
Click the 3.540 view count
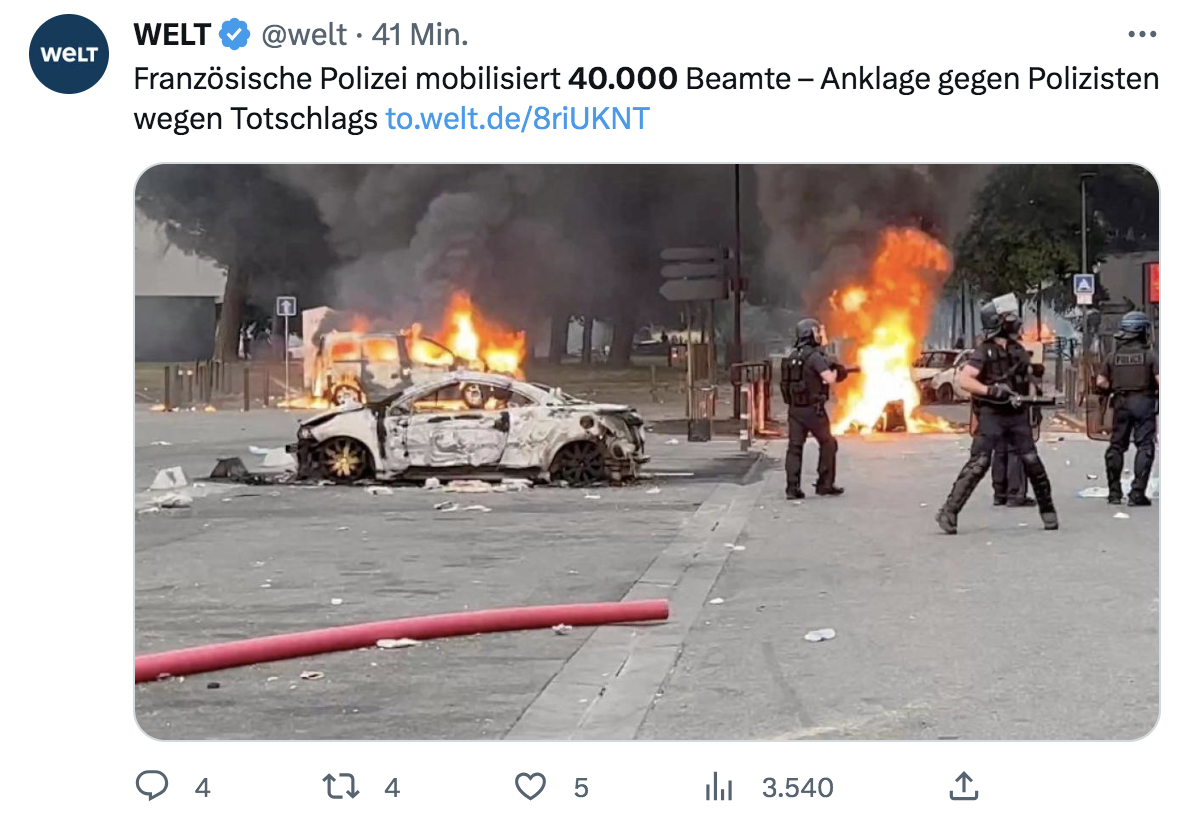798,788
